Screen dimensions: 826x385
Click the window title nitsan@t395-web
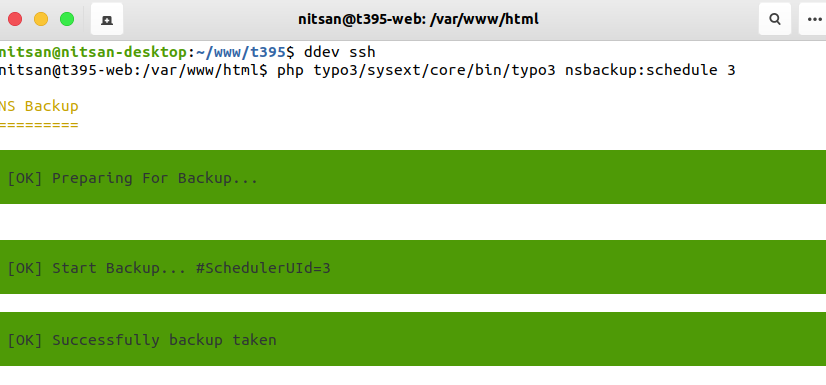coord(418,19)
